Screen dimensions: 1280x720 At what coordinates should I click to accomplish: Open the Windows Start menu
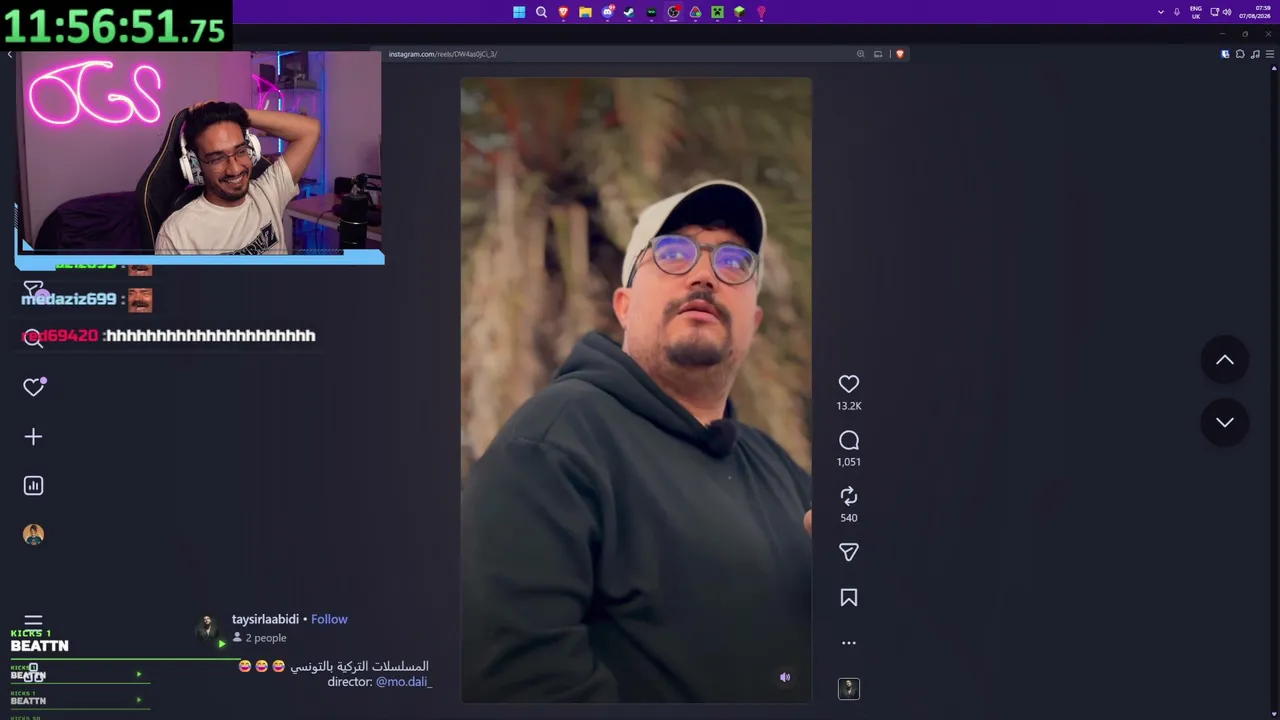pos(519,12)
